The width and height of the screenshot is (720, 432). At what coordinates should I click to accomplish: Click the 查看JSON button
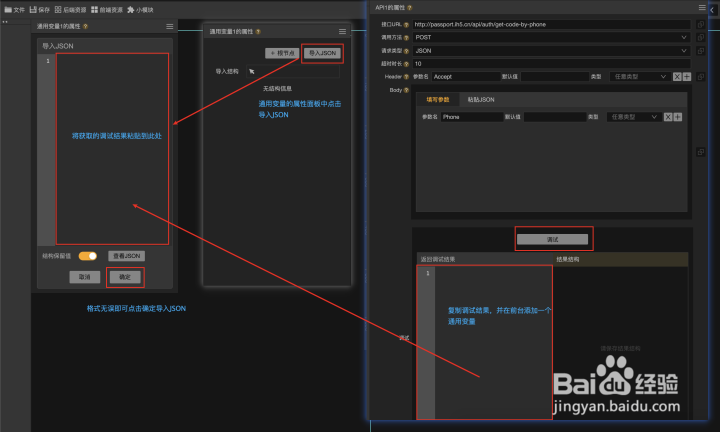(x=126, y=256)
